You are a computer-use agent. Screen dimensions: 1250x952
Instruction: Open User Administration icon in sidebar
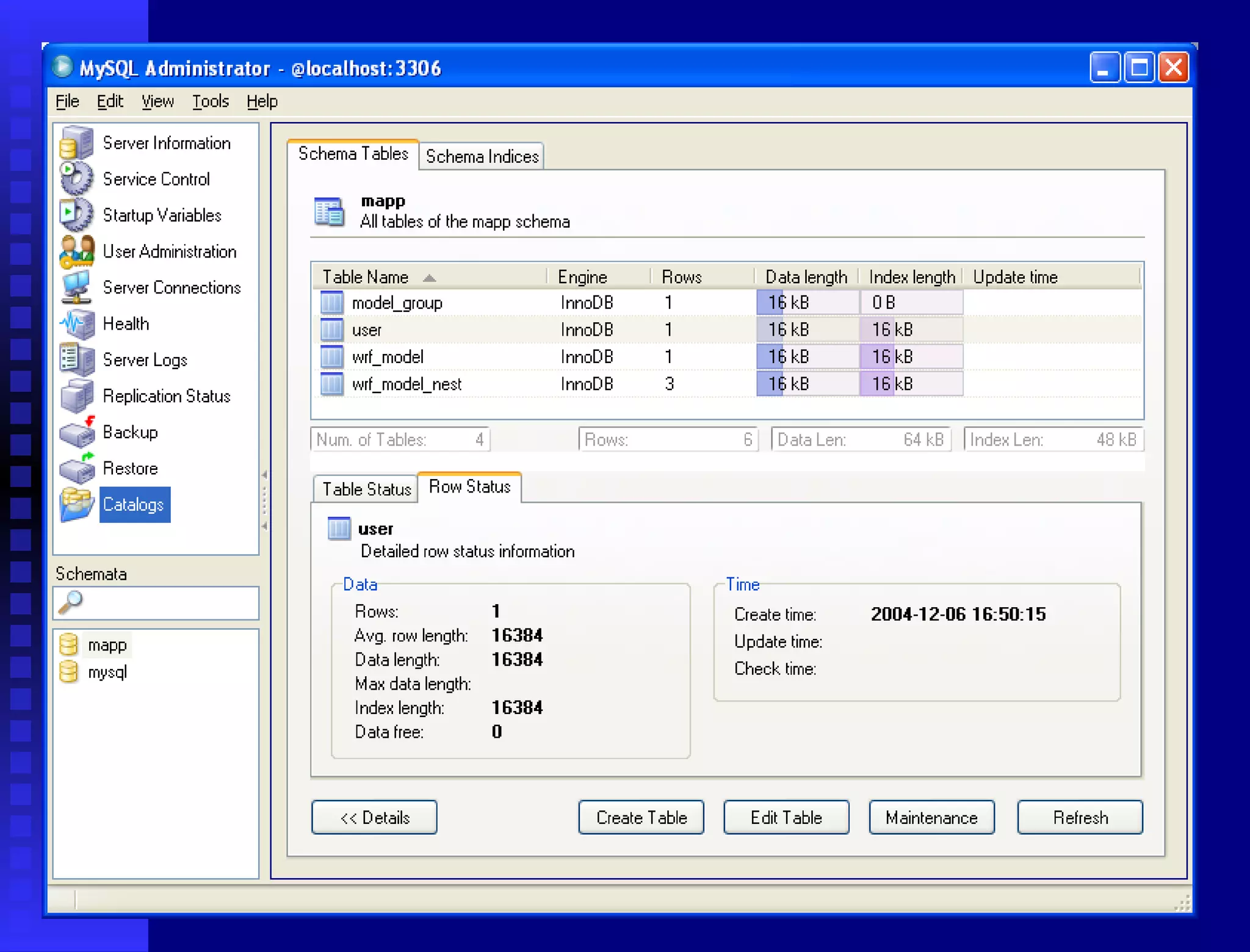[77, 251]
